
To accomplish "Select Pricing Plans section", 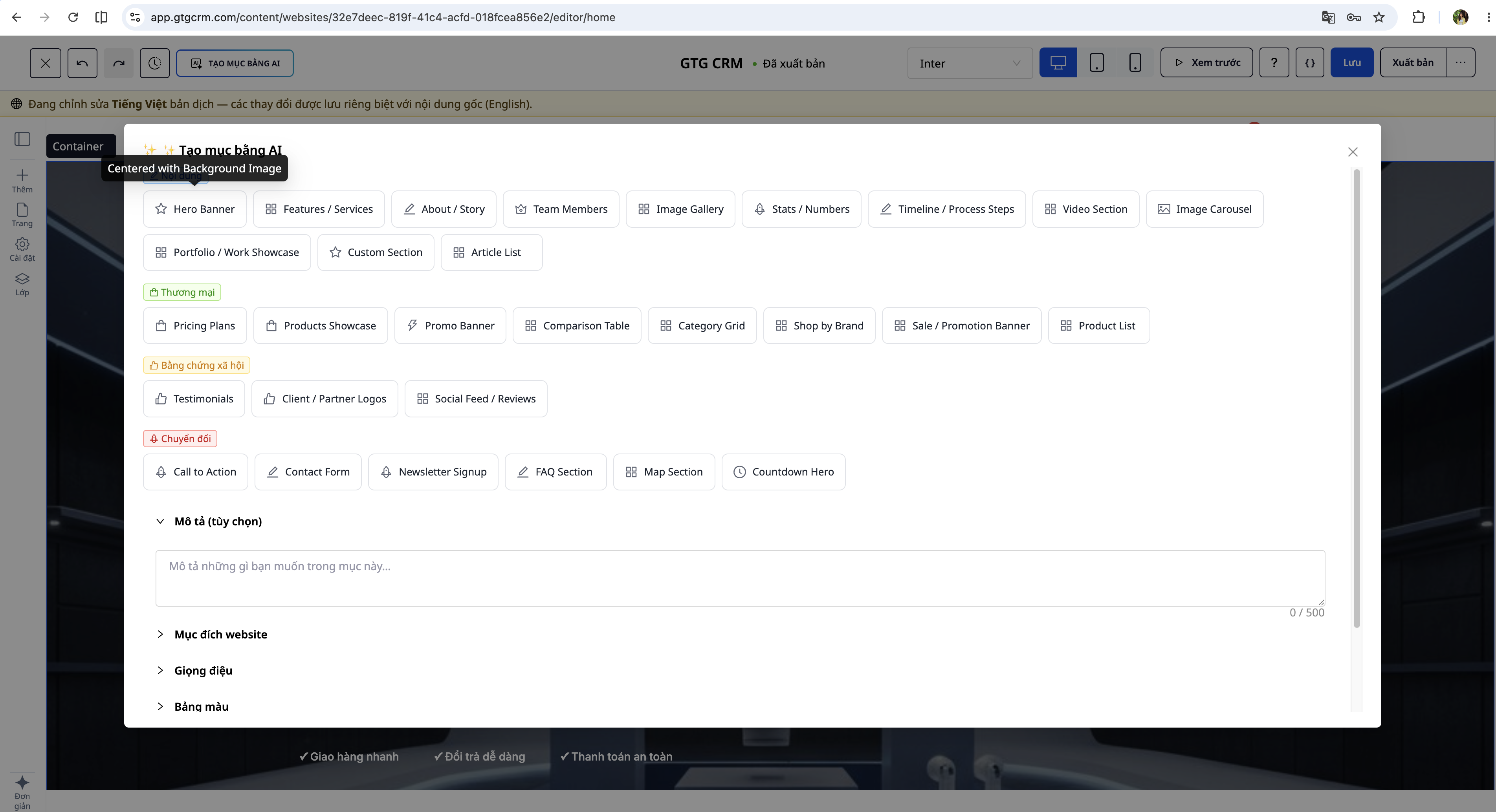I will click(x=195, y=326).
